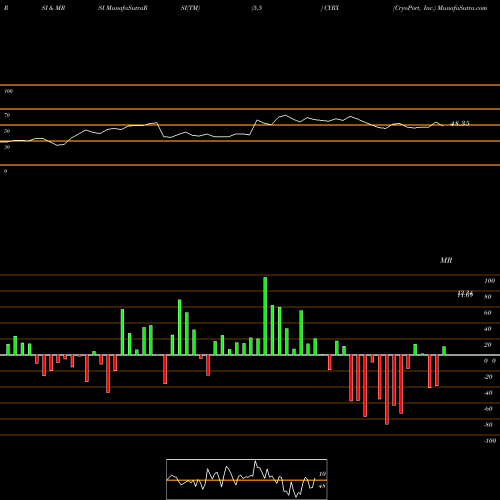Click the MR panel title label
500x500 pixels.
446,260
